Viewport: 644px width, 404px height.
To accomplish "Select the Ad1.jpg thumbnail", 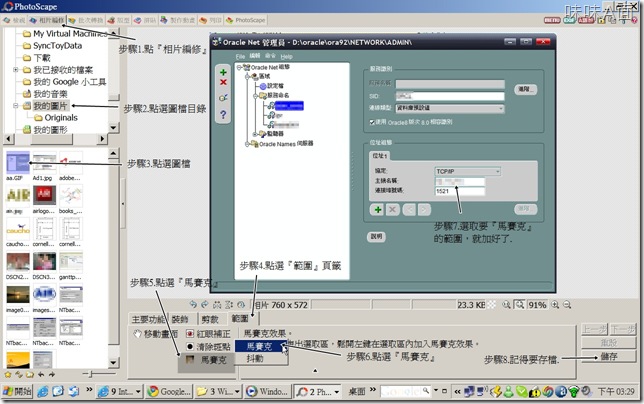I will click(x=44, y=163).
